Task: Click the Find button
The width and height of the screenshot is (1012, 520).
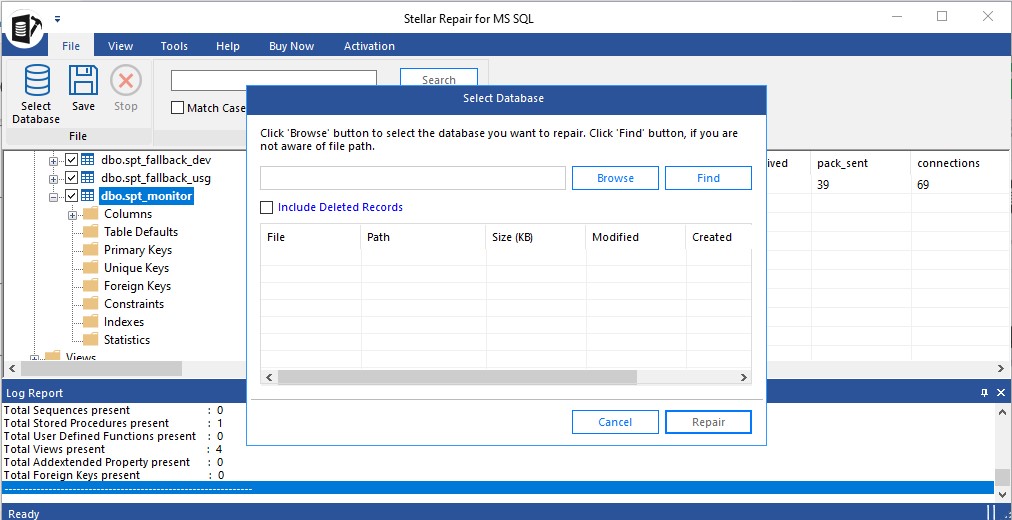Action: pos(708,178)
